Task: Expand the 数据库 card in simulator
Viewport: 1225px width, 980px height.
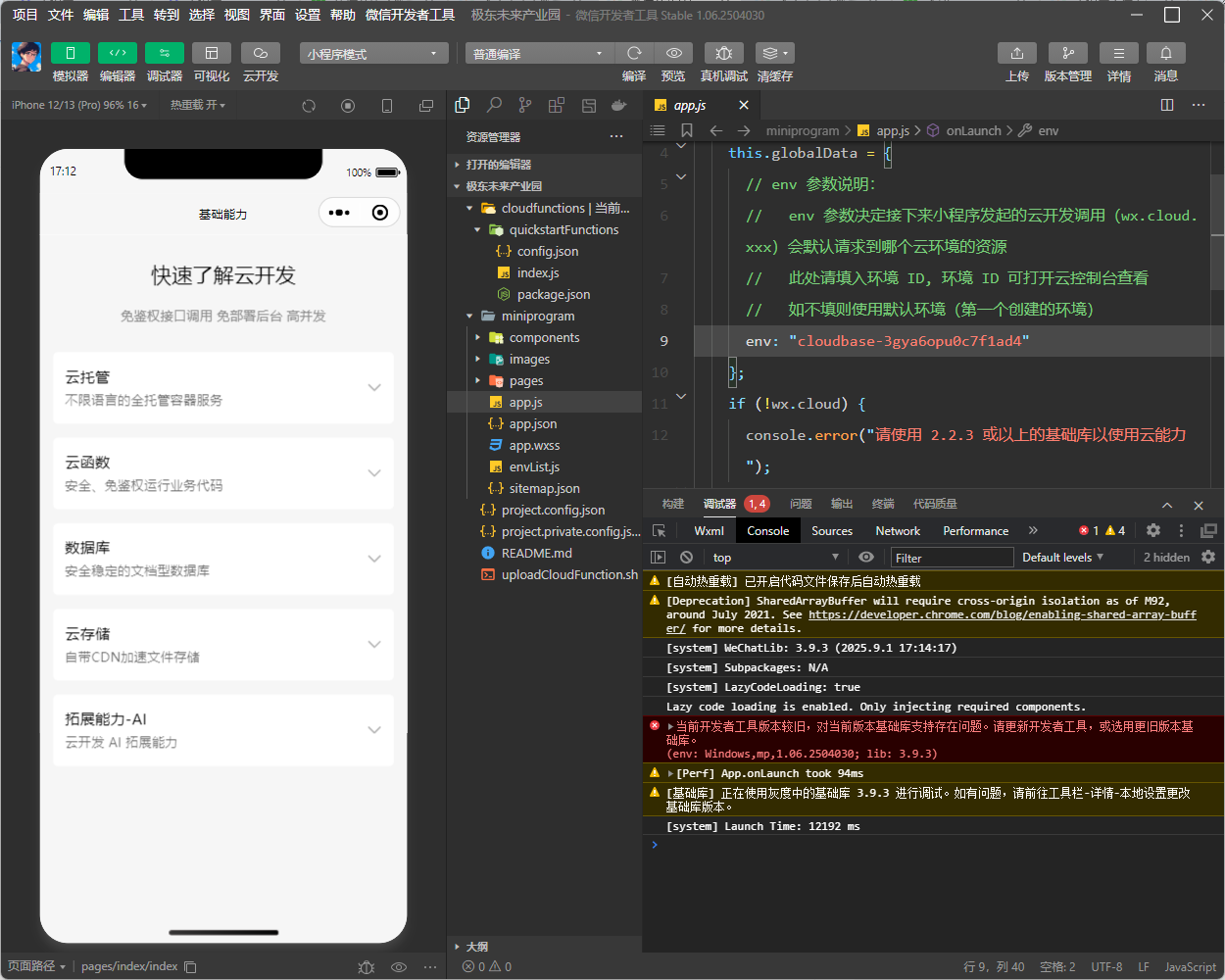Action: coord(223,559)
